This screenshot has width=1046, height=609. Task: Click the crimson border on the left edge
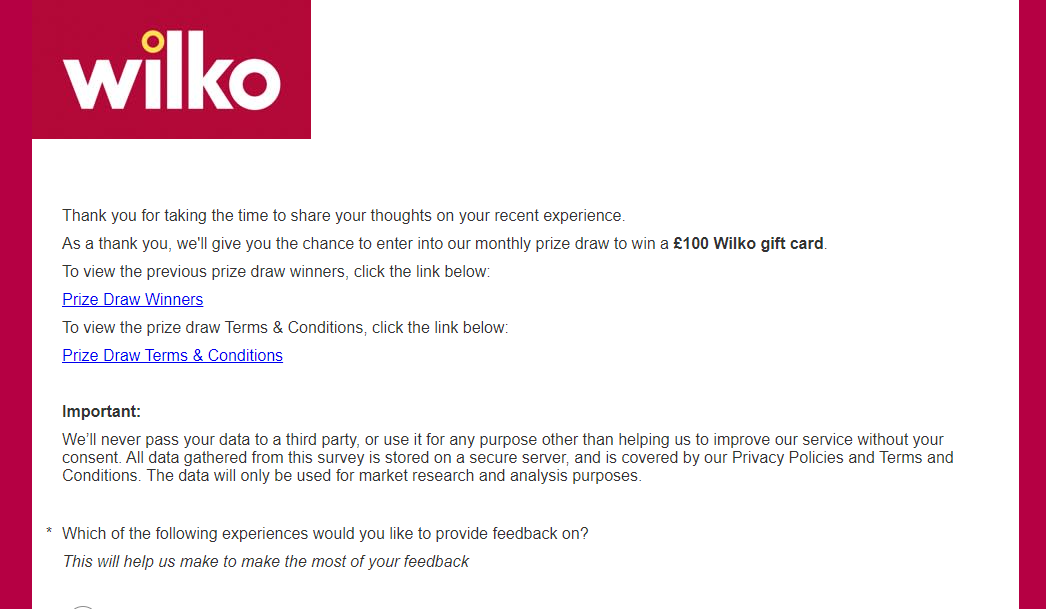click(x=15, y=350)
